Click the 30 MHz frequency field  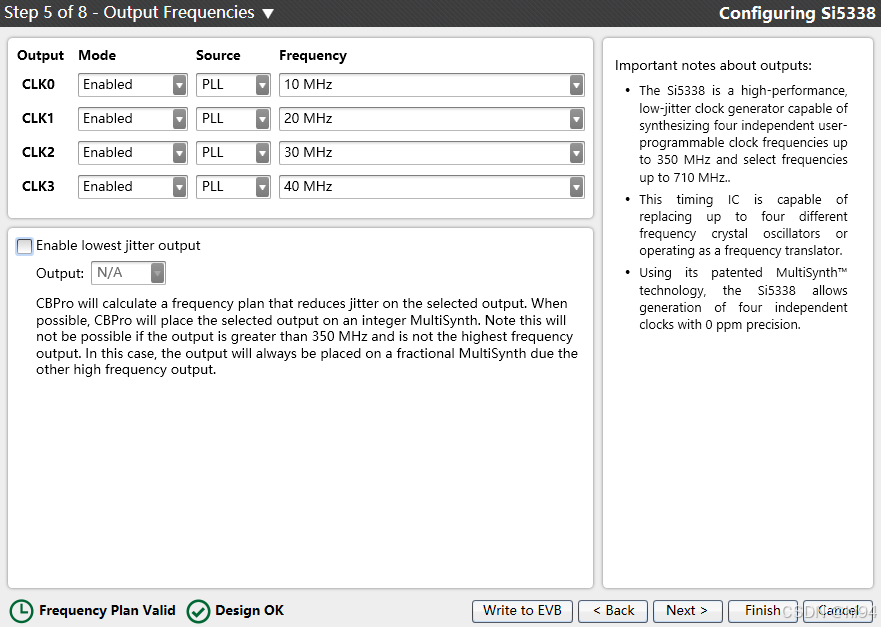(x=432, y=153)
